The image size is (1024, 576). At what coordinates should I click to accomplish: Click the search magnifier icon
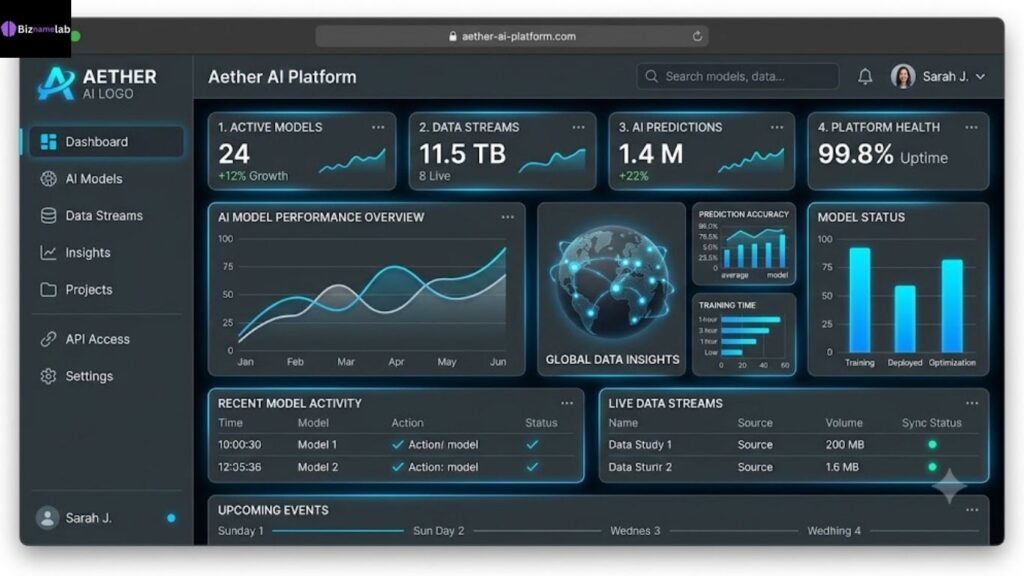coord(651,76)
